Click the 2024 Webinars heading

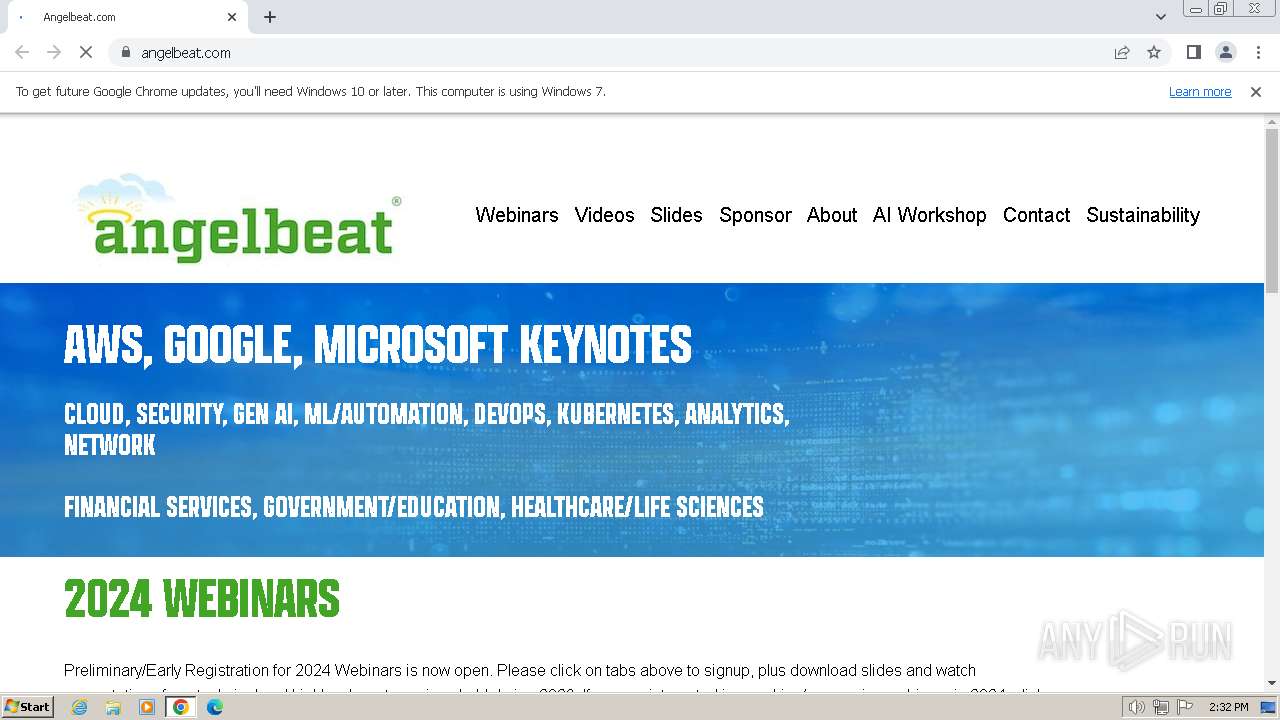click(202, 599)
